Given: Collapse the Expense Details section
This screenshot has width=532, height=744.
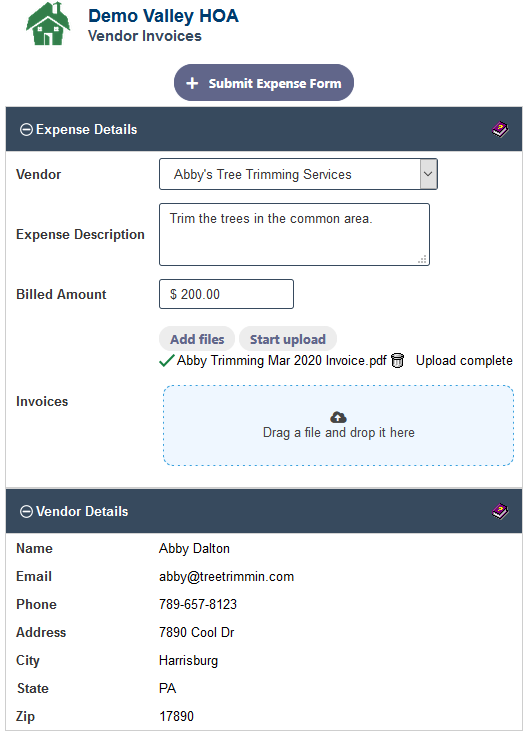Looking at the screenshot, I should 26,130.
